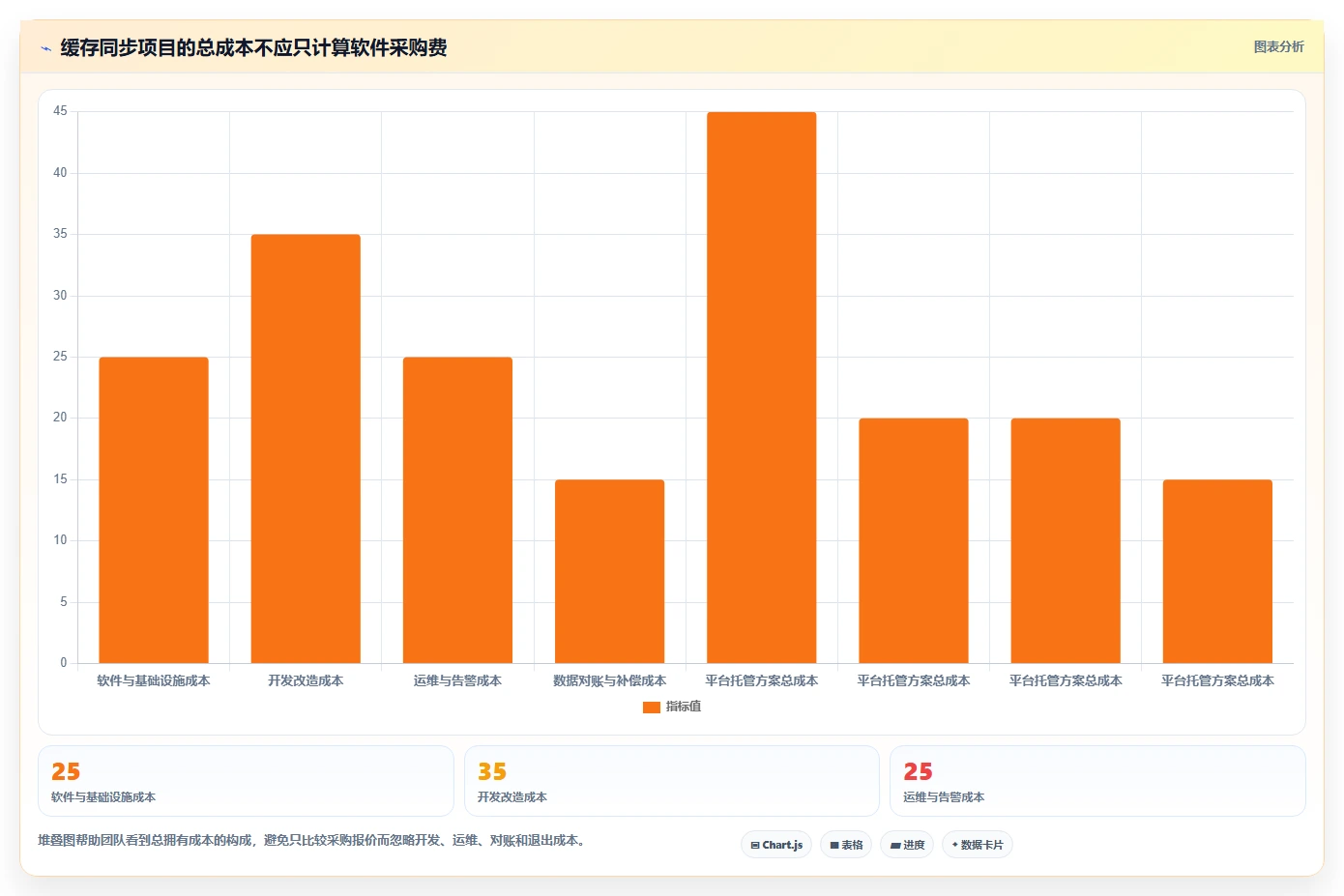Click the tallest 平台托管方案总成本 bar reaching 45

click(762, 388)
